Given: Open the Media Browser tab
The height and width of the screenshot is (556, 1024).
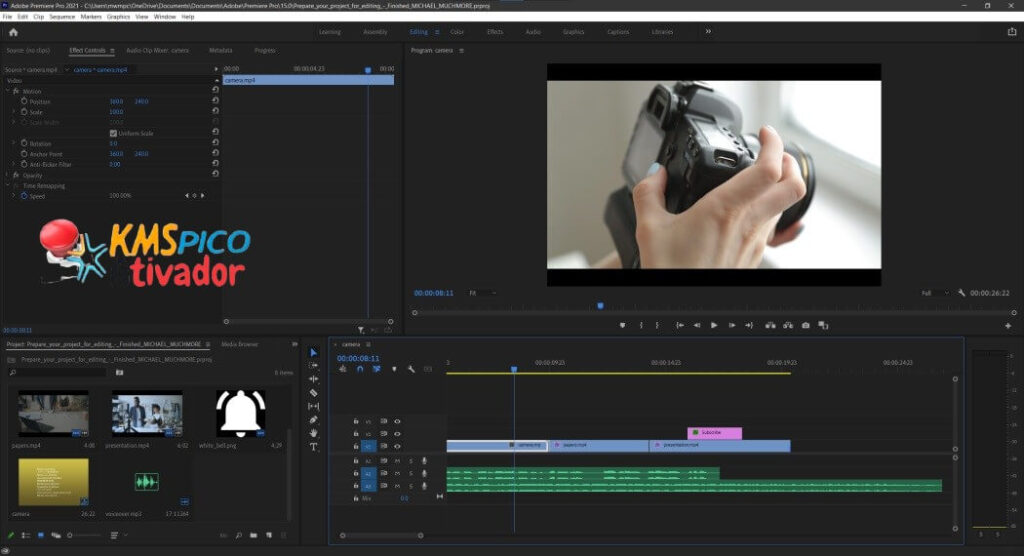Looking at the screenshot, I should click(x=240, y=344).
